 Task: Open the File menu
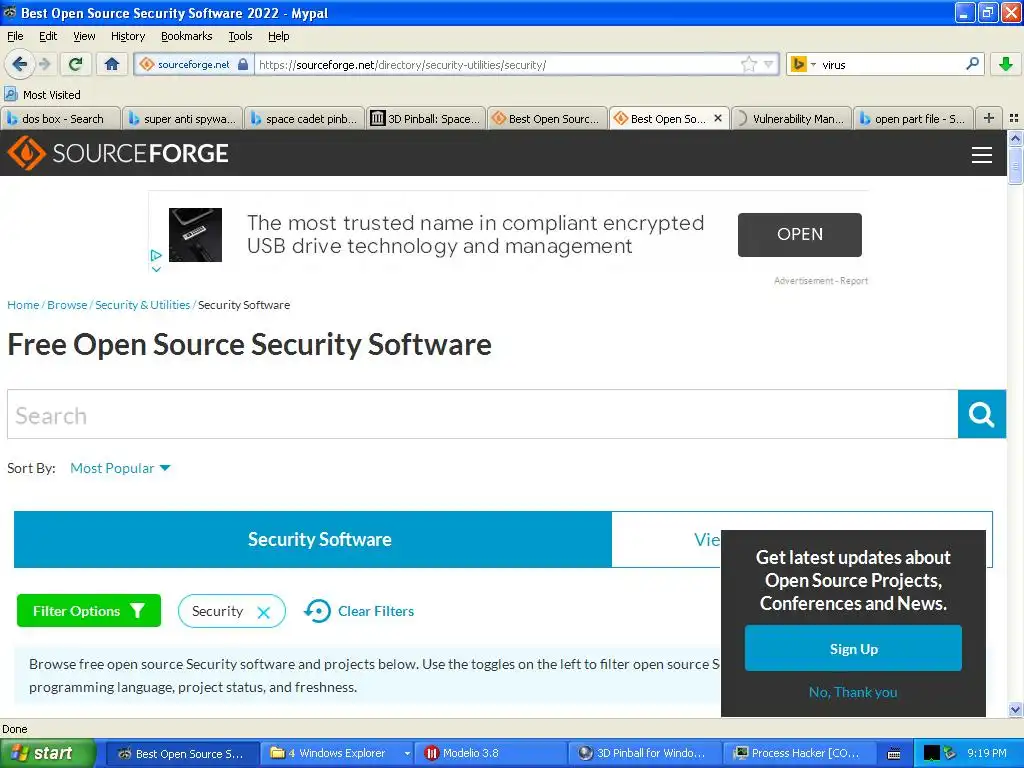coord(15,36)
